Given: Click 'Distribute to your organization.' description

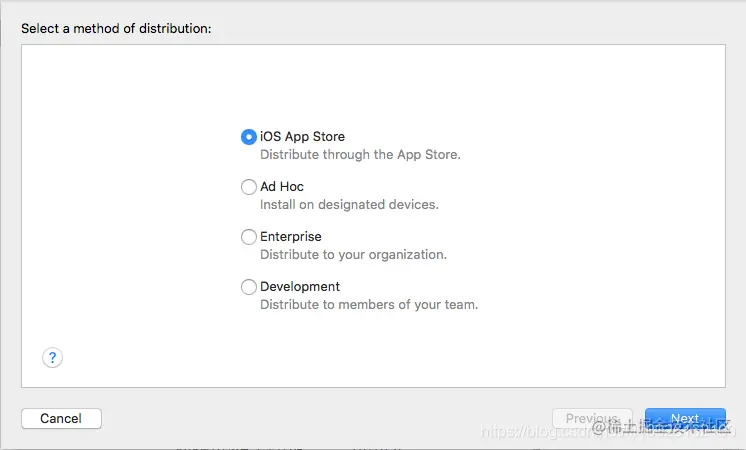Looking at the screenshot, I should pos(353,254).
